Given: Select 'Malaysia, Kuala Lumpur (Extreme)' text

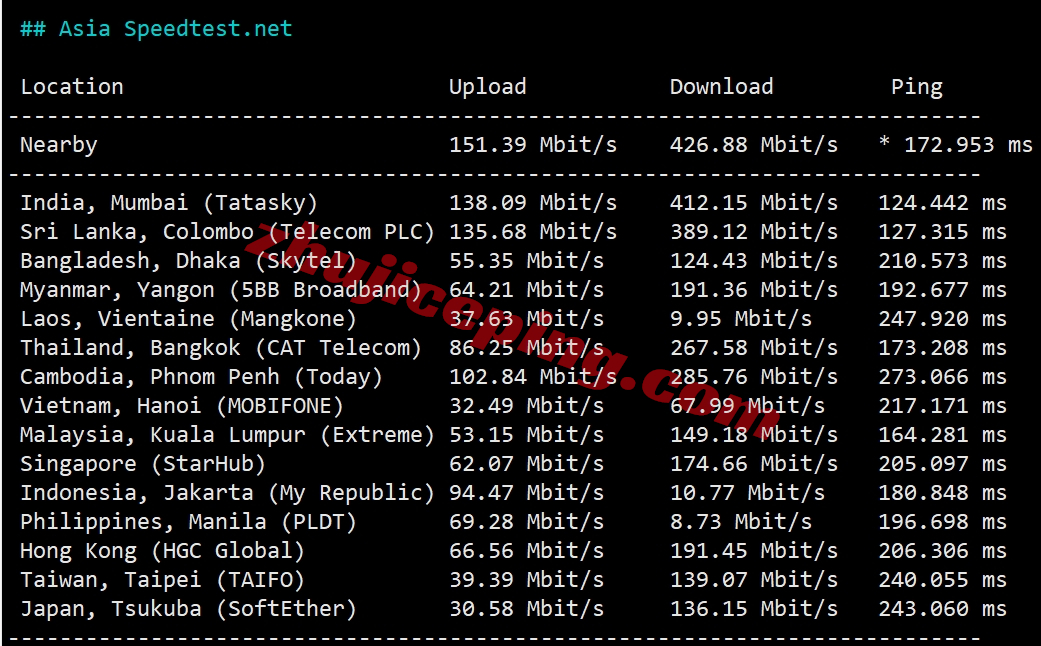Looking at the screenshot, I should coord(227,435).
